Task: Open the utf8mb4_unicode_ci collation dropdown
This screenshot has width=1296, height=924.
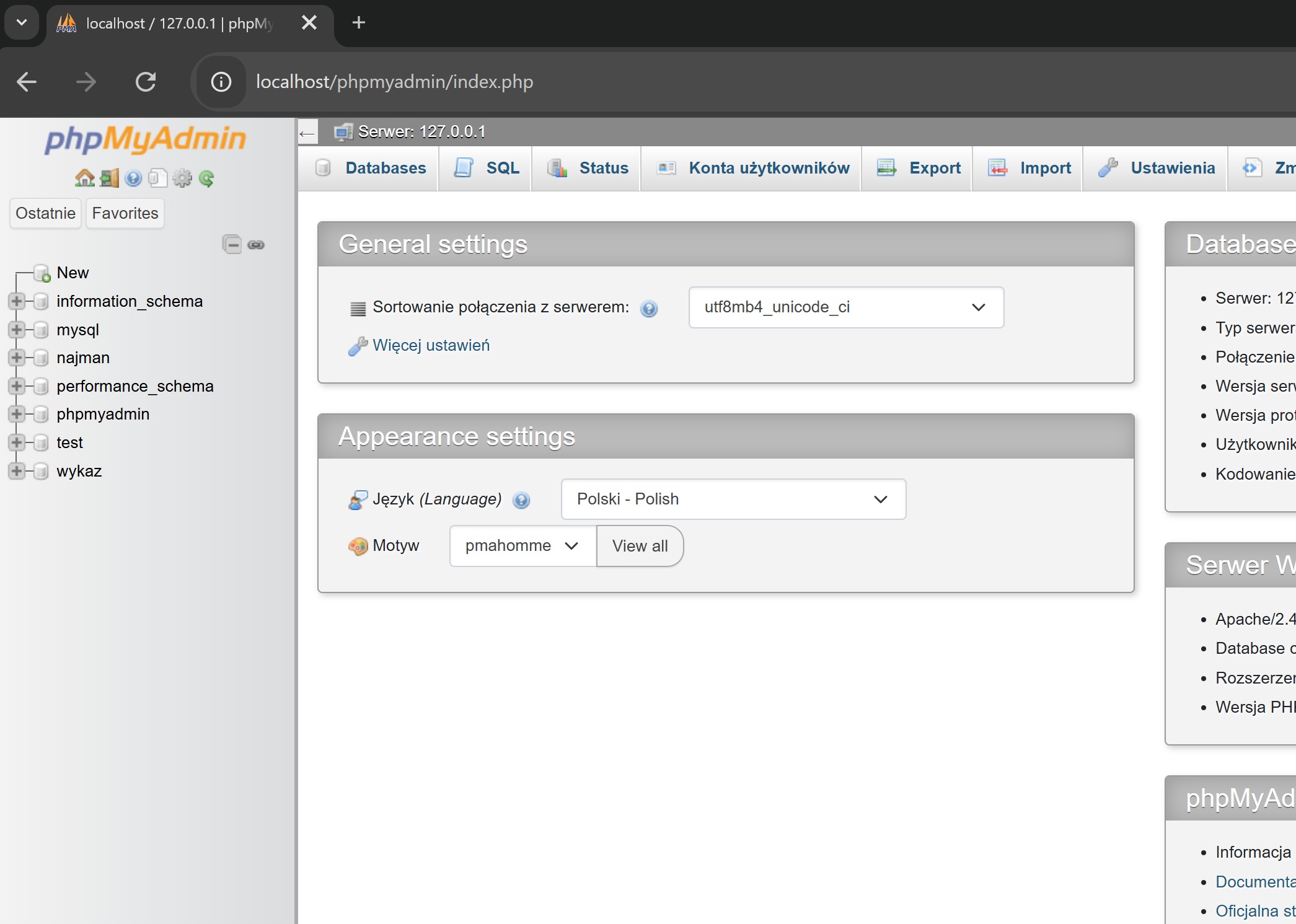Action: point(845,307)
